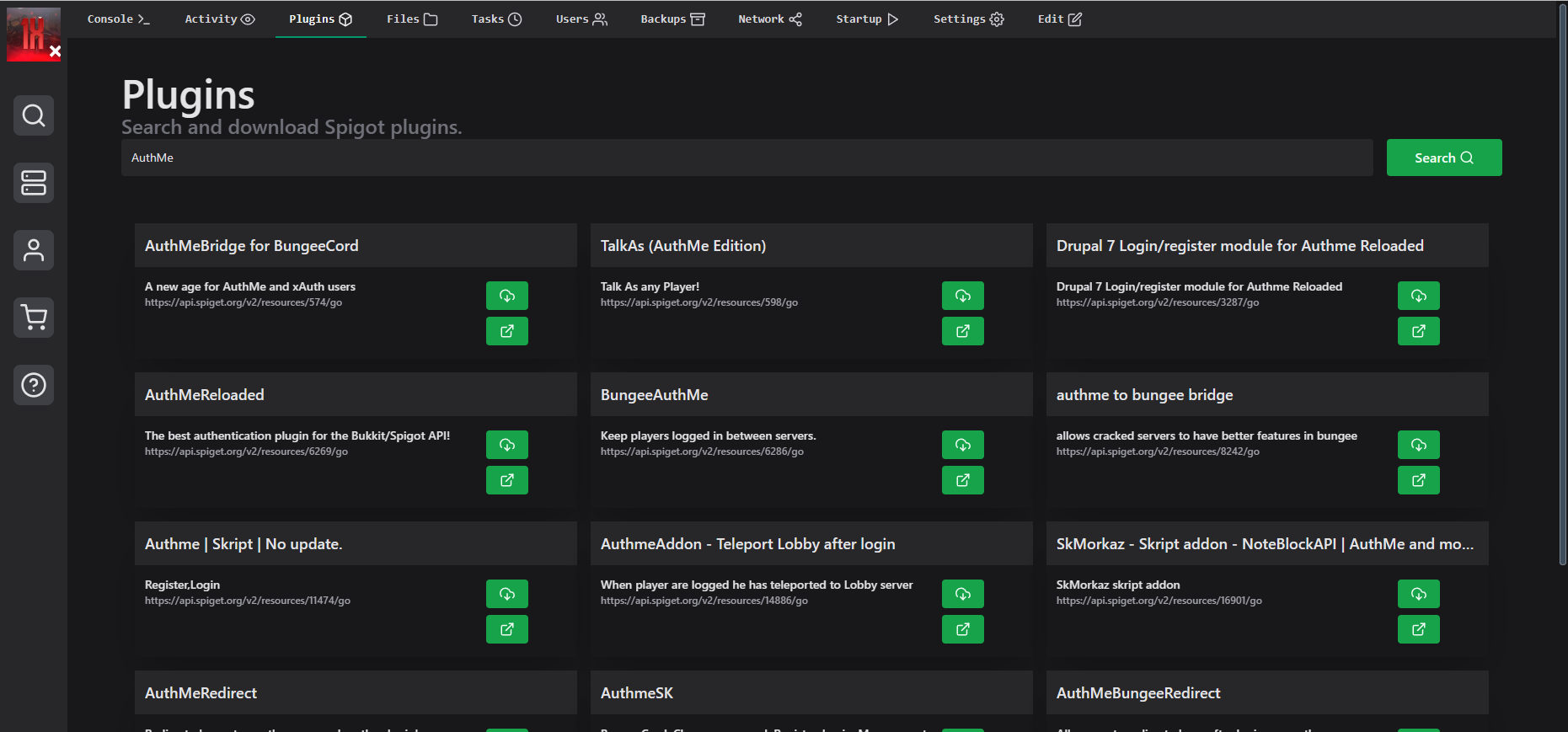
Task: Click the BungeeAuthMe card title
Action: click(x=655, y=395)
